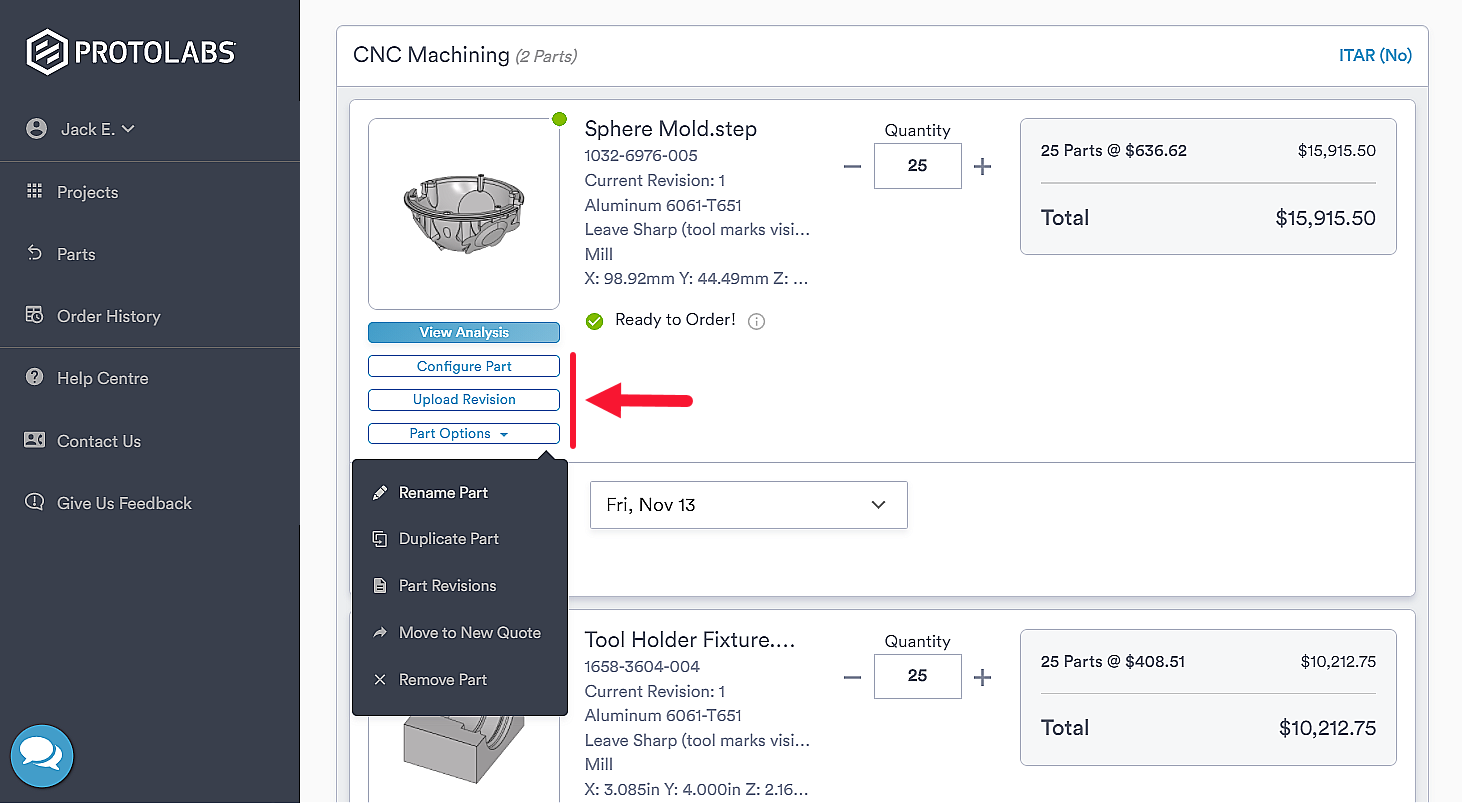
Task: Click the CNC Machining section heading
Action: (x=431, y=55)
